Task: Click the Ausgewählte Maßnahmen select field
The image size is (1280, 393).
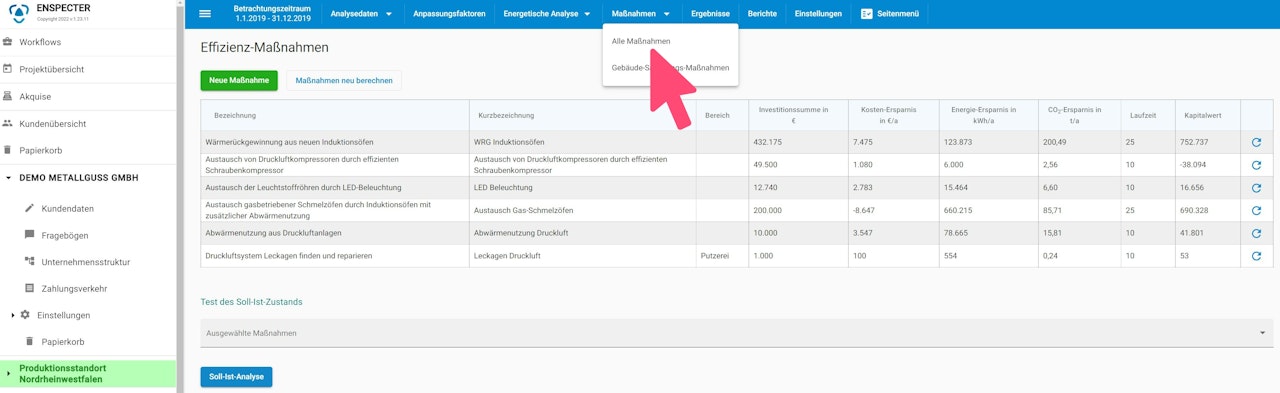Action: [x=736, y=333]
